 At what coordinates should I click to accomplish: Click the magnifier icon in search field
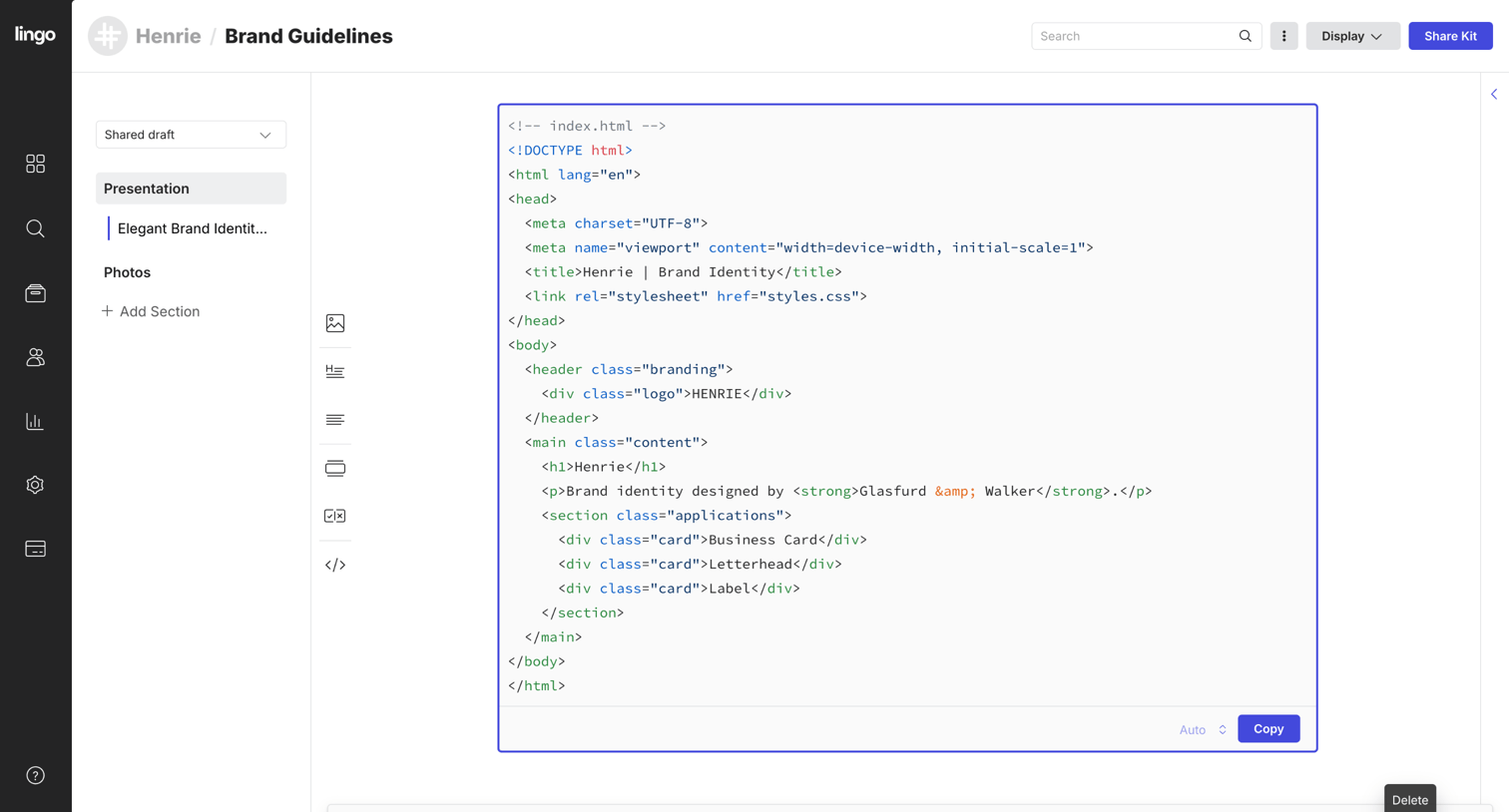click(x=1245, y=36)
